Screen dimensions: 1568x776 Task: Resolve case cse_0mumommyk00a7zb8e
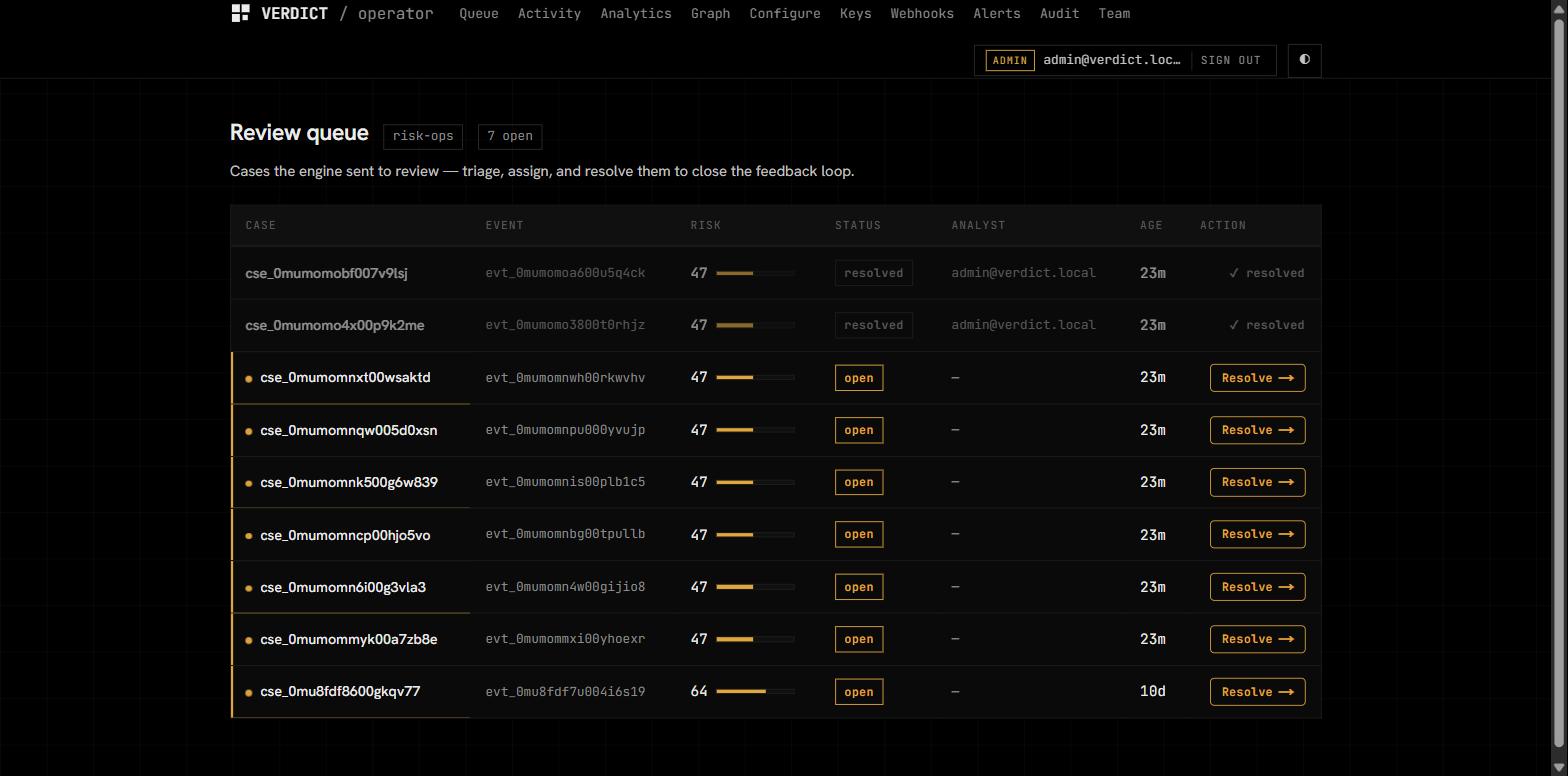[x=1257, y=639]
